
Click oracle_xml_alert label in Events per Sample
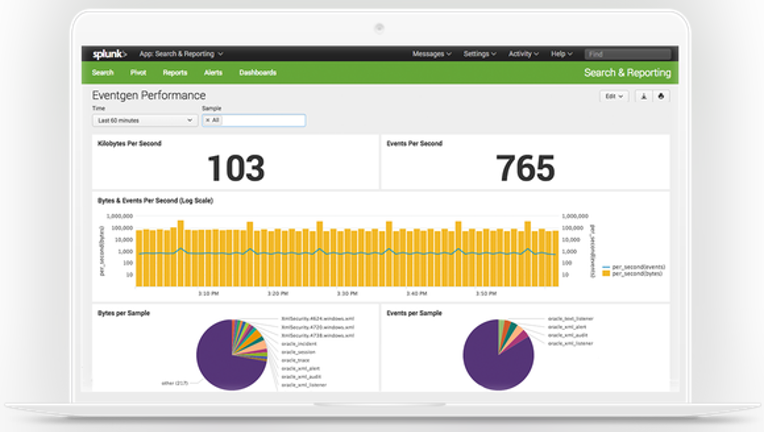[567, 327]
